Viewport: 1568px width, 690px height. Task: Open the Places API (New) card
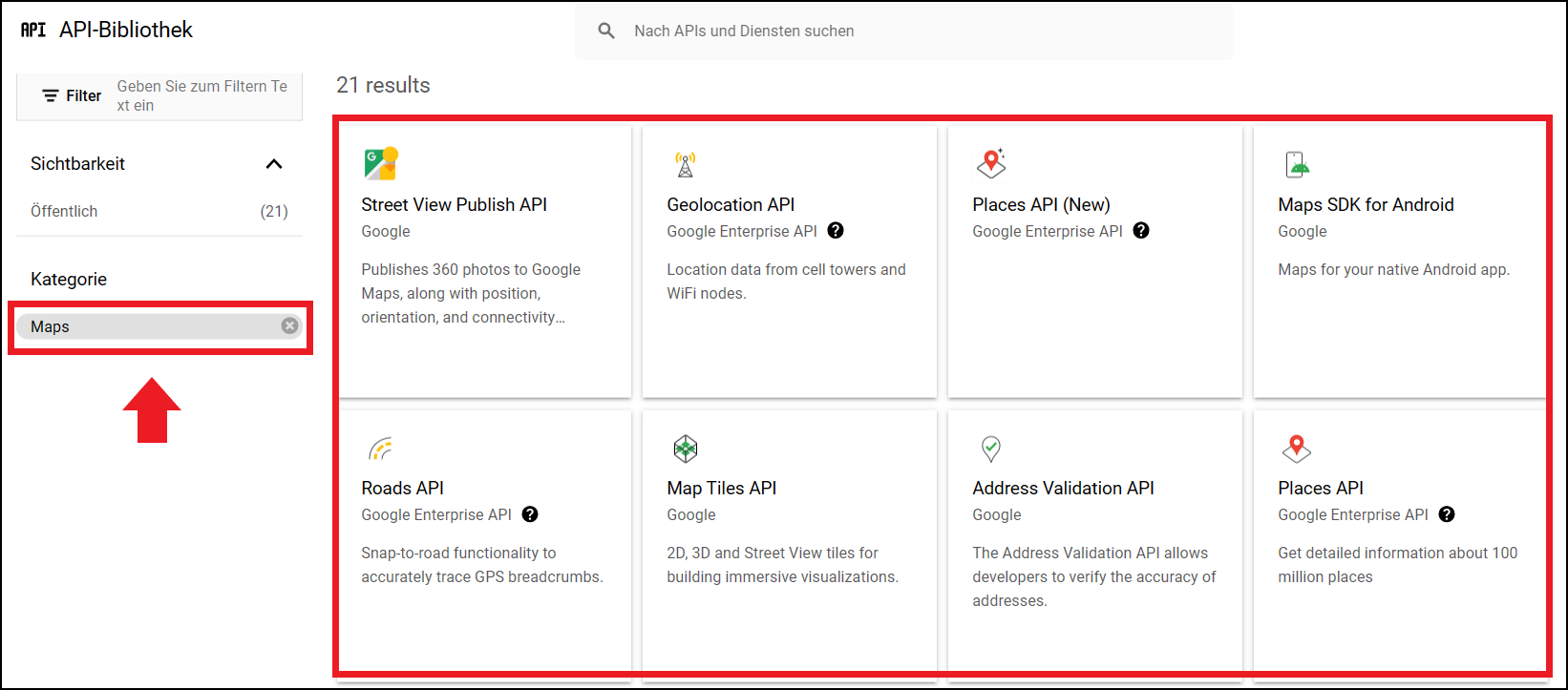point(1095,261)
